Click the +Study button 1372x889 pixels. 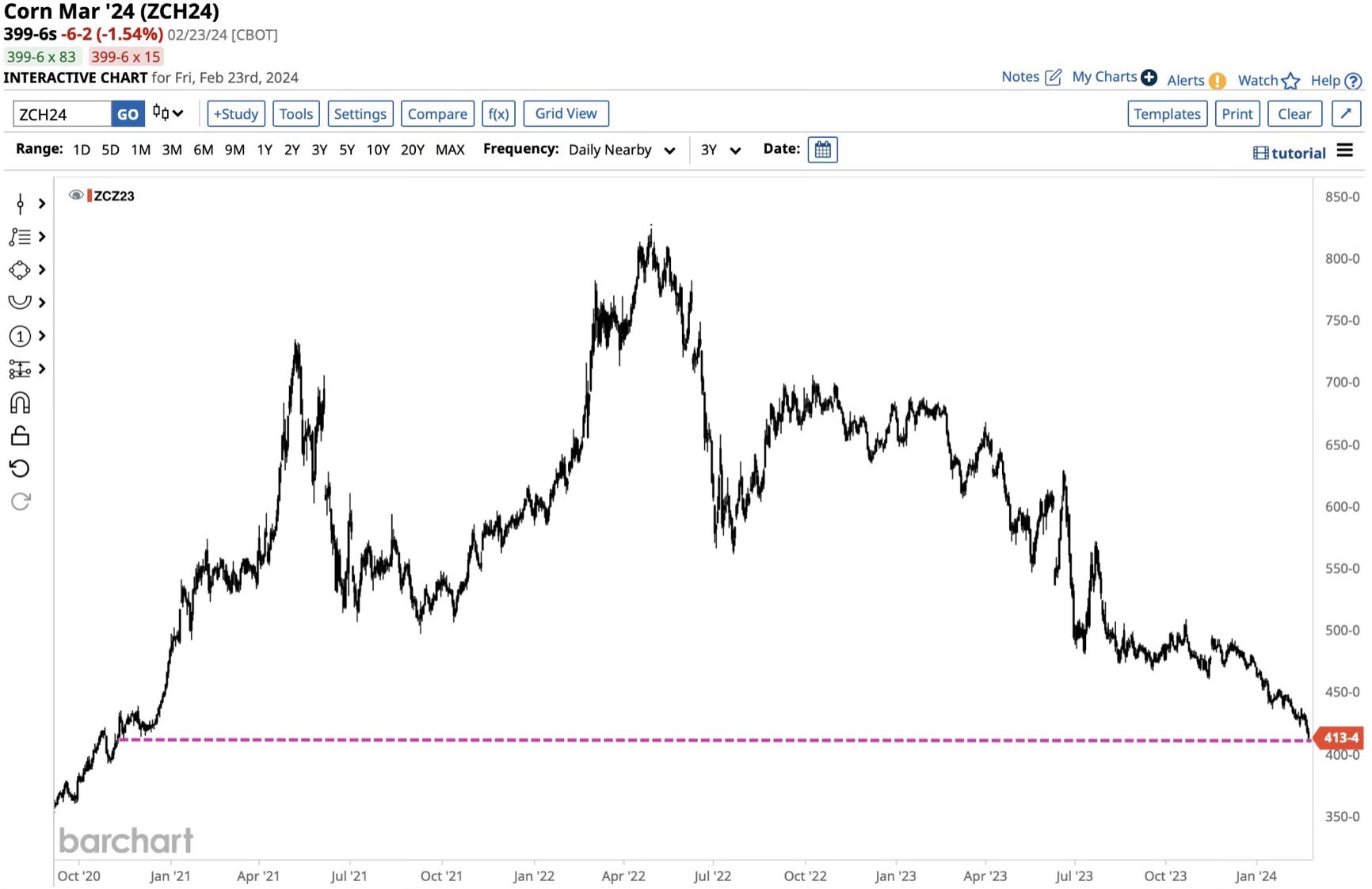pos(236,113)
